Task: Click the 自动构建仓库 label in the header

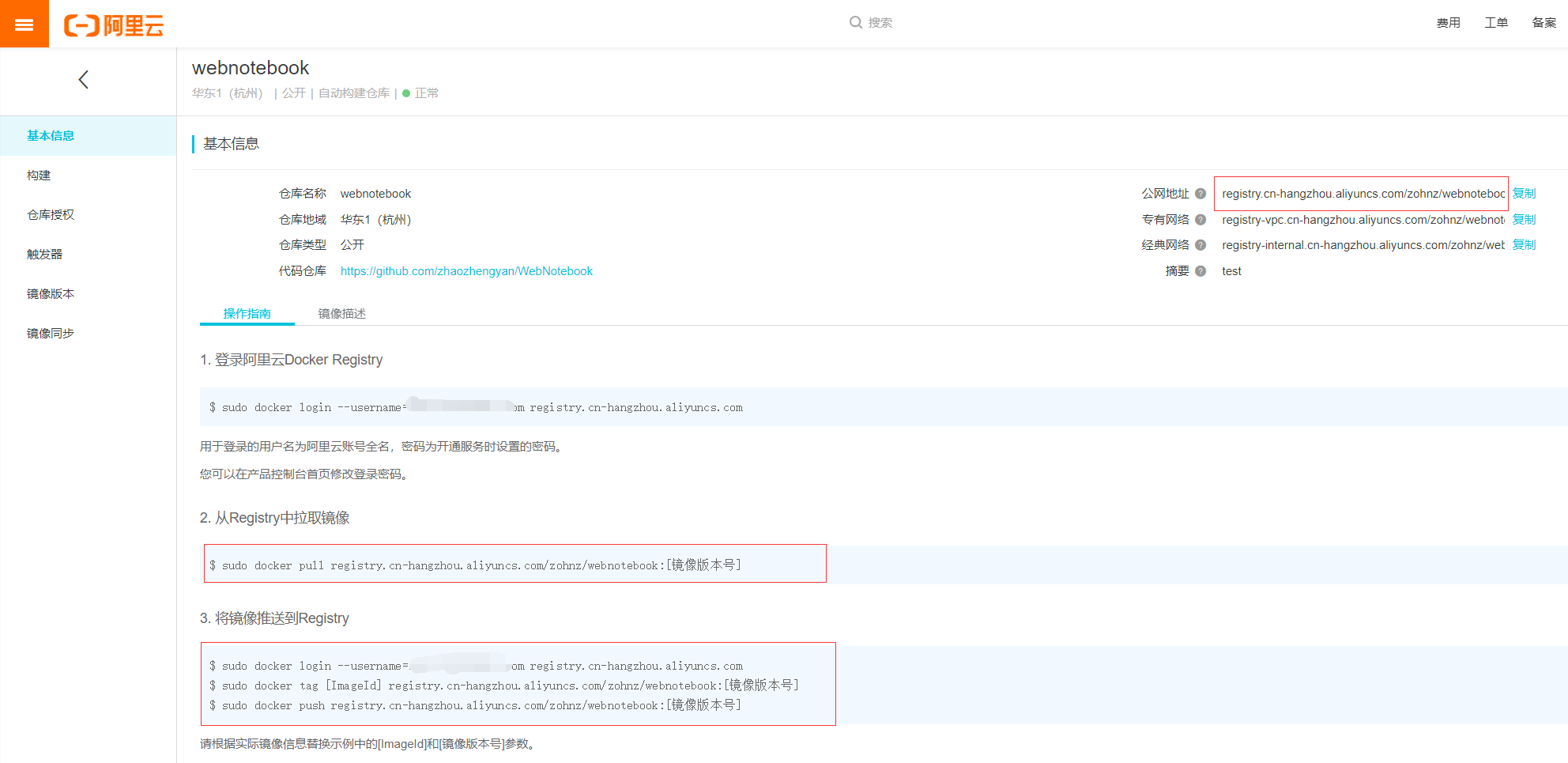Action: click(354, 93)
